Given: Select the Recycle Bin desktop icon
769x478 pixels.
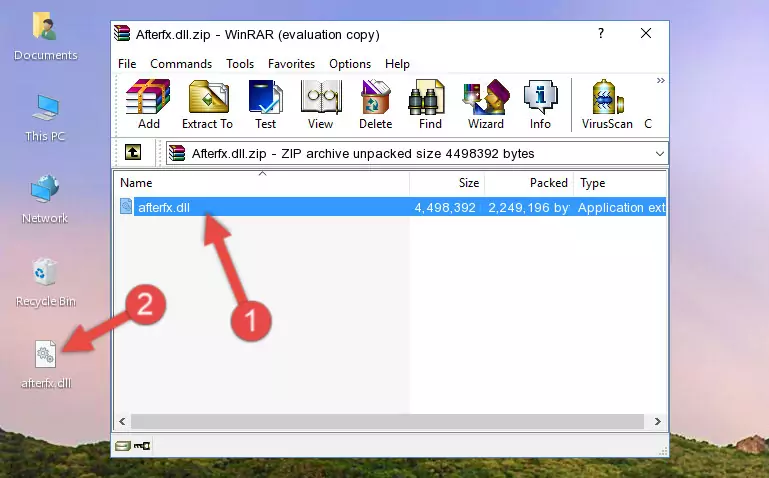Looking at the screenshot, I should point(46,283).
